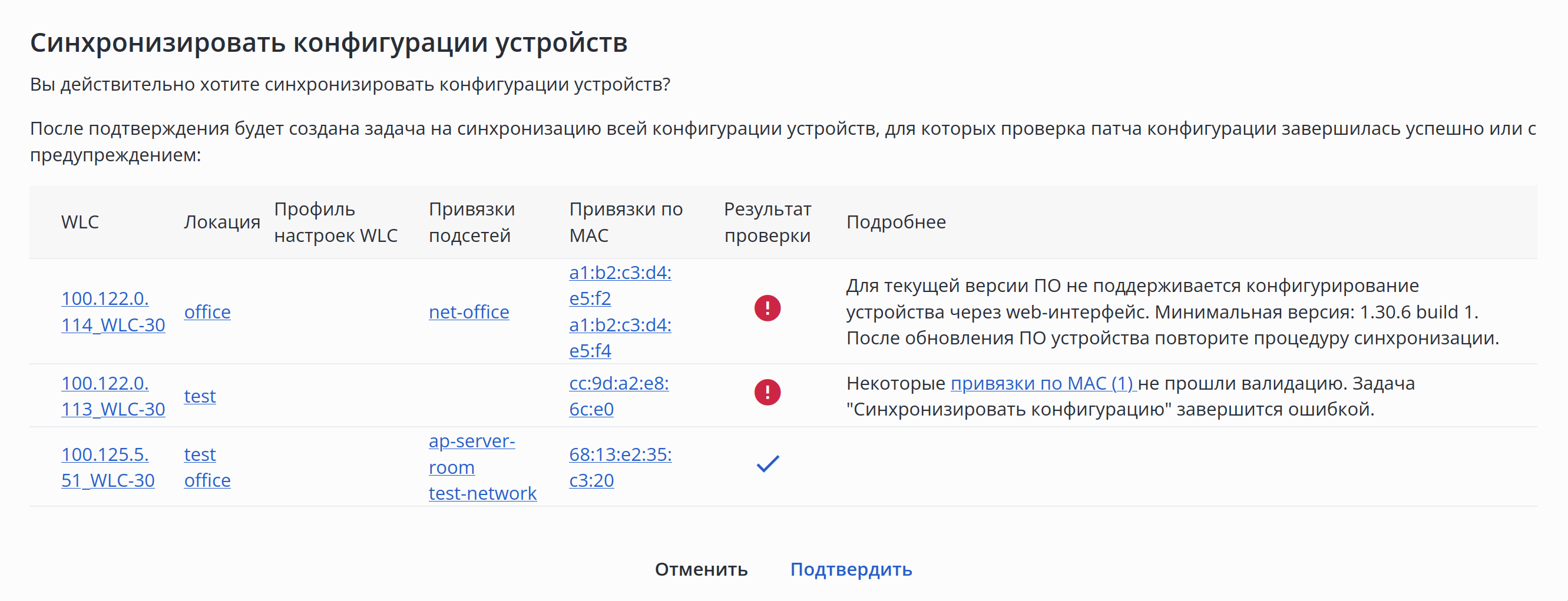Screen dimensions: 1568x601
Task: Click the blue checkmark for 100.125.5.51_WLC-30
Action: (x=767, y=464)
